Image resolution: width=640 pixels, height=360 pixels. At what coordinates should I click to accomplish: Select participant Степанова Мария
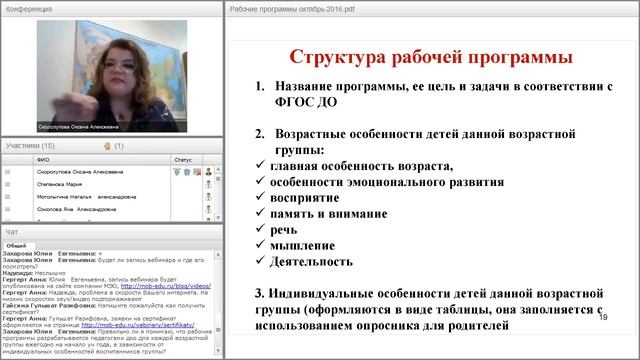(x=59, y=184)
